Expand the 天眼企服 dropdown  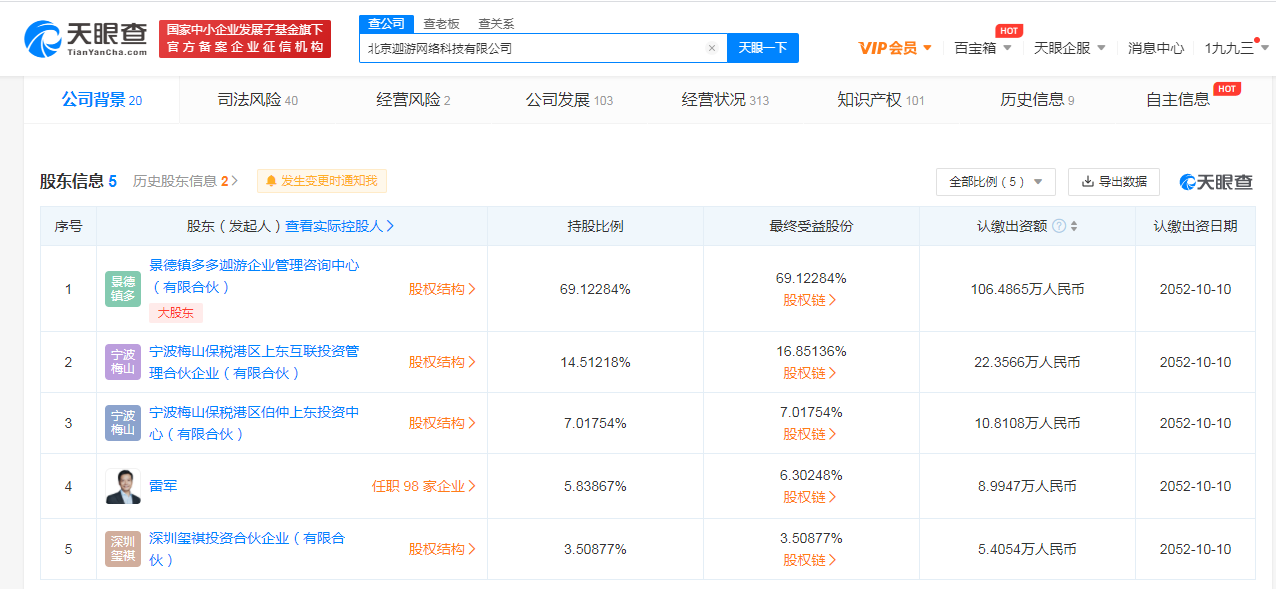(1069, 48)
